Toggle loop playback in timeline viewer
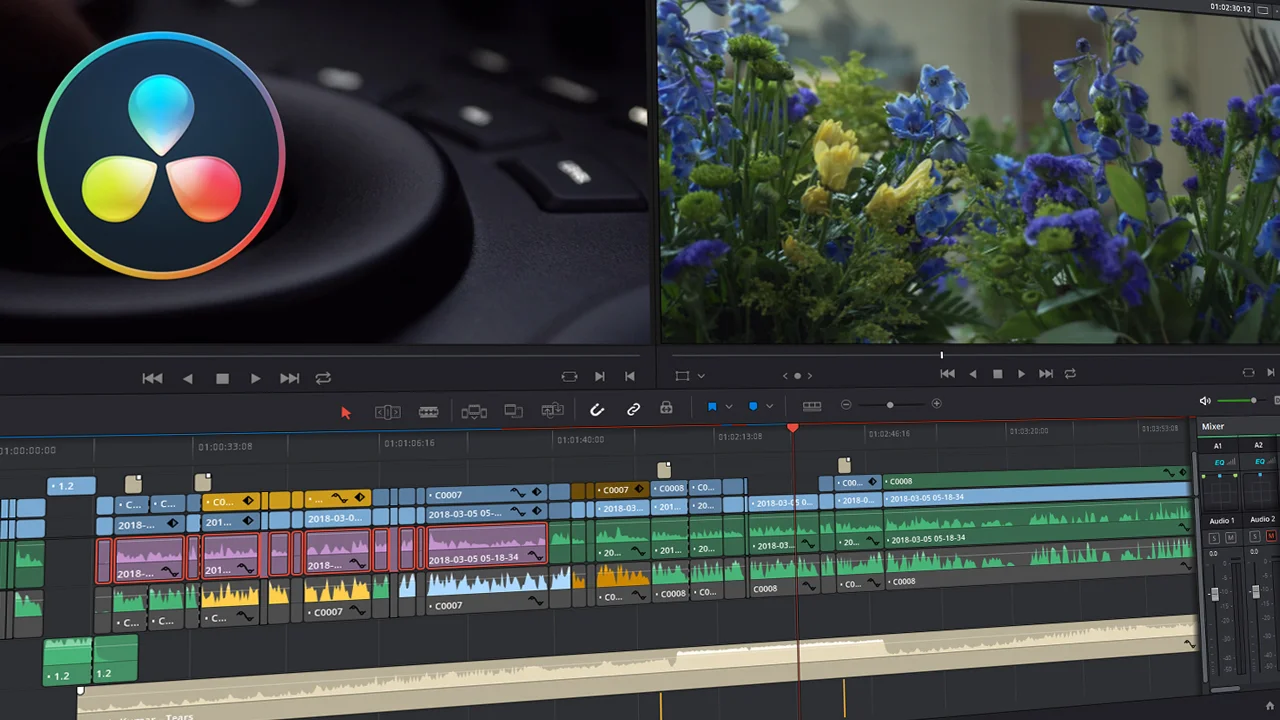 [1070, 373]
